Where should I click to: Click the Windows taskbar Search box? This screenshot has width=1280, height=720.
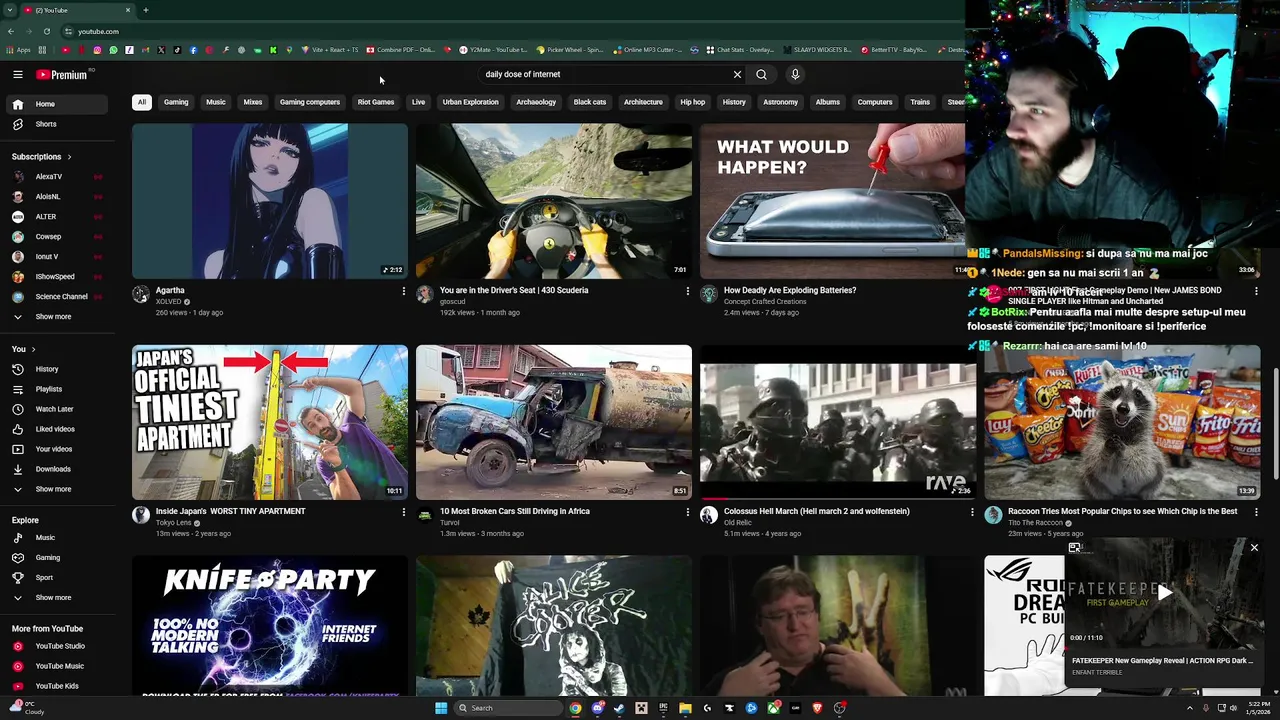pos(506,708)
